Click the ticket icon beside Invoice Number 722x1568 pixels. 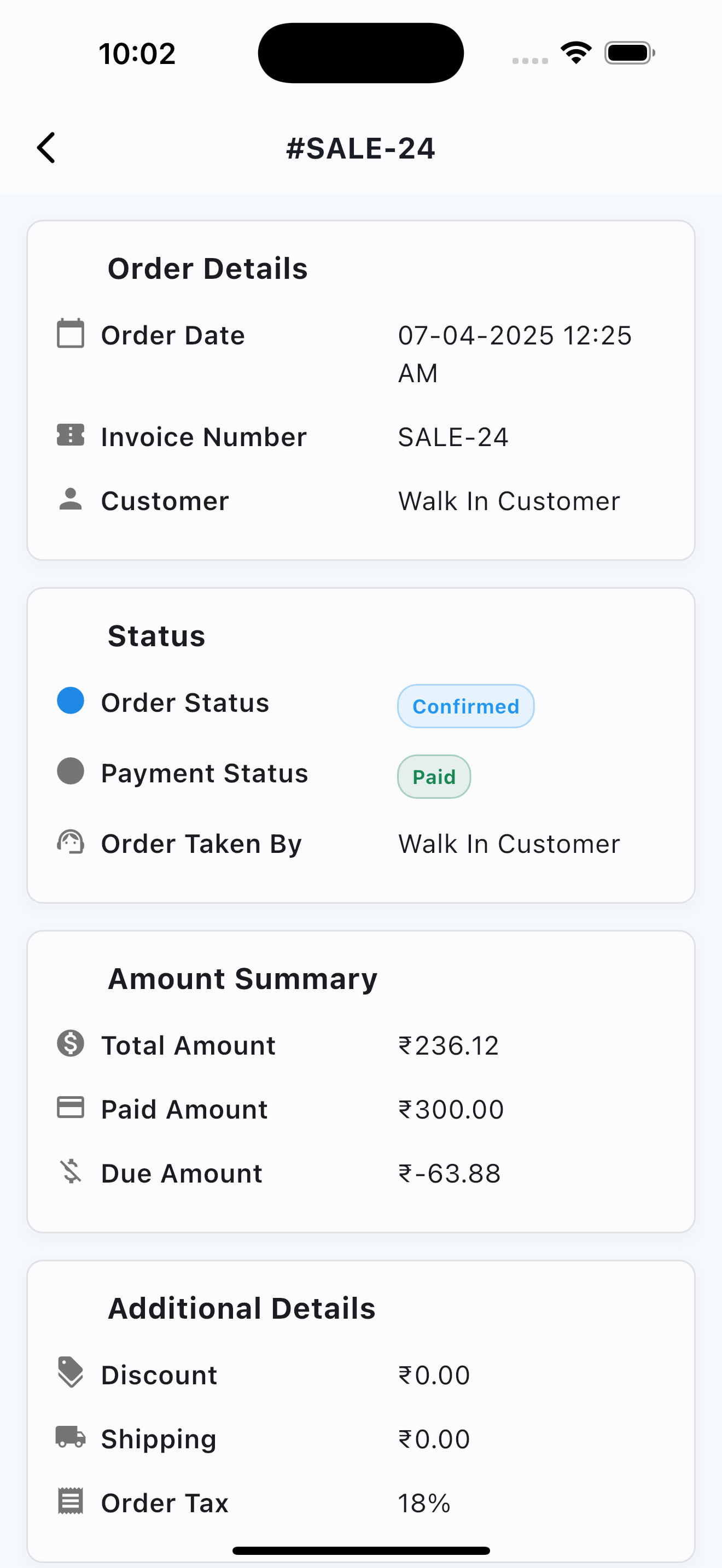point(71,435)
